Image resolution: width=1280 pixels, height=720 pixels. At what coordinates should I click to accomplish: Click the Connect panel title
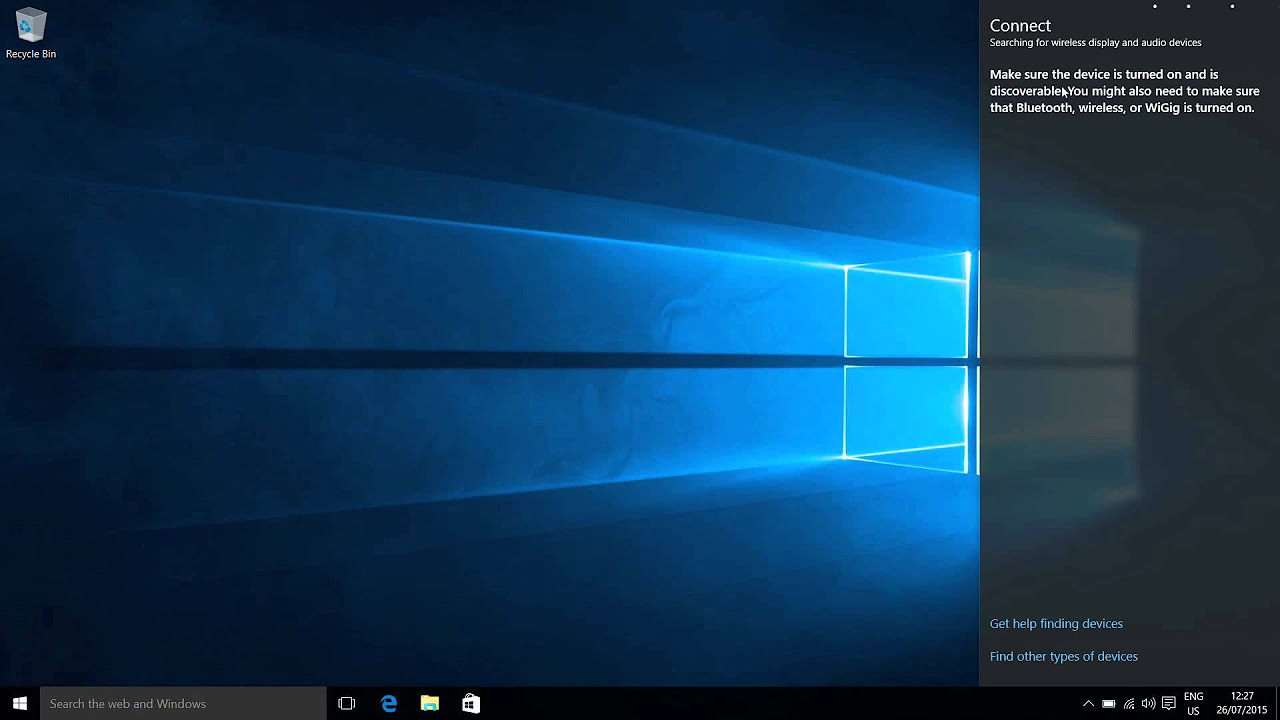(x=1020, y=26)
